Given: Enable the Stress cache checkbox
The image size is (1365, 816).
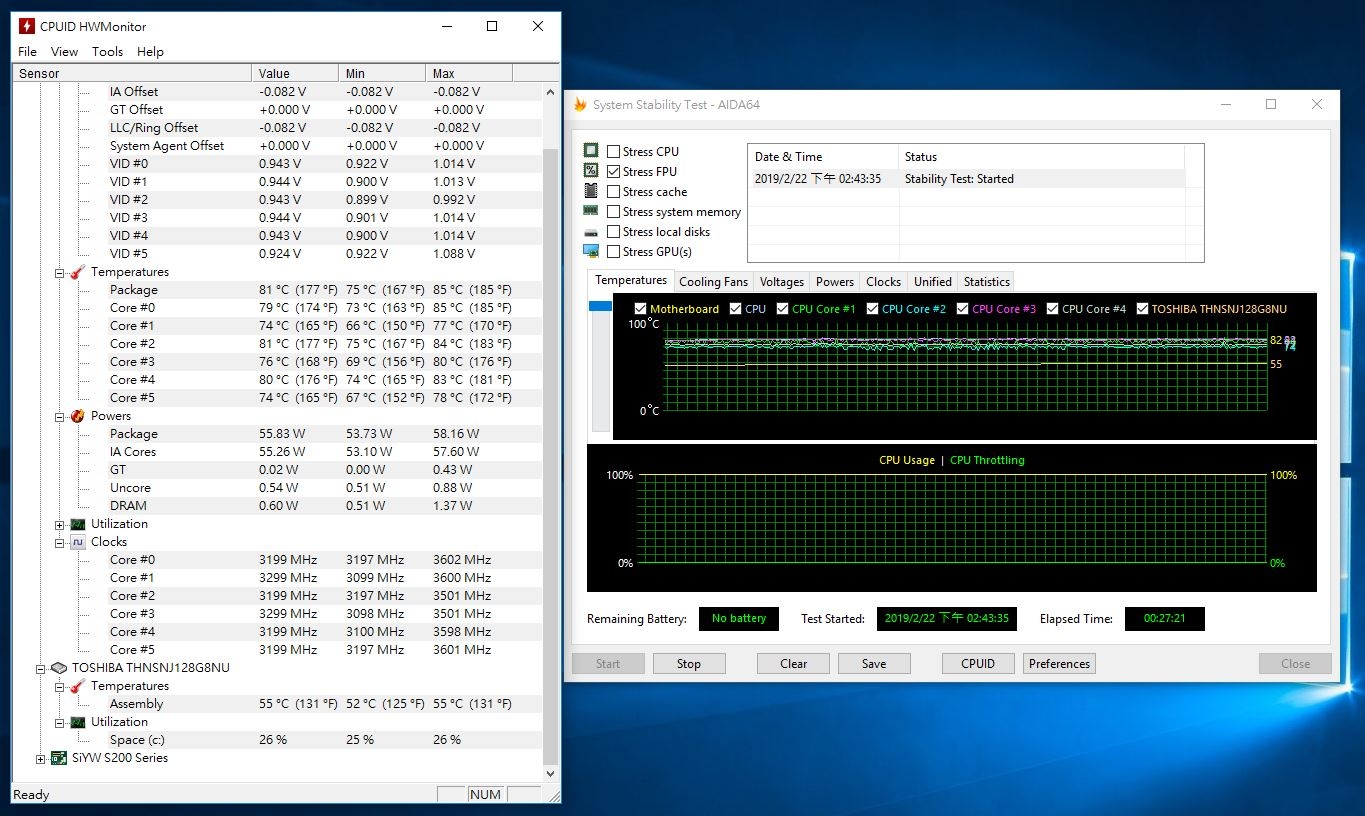Looking at the screenshot, I should tap(614, 192).
